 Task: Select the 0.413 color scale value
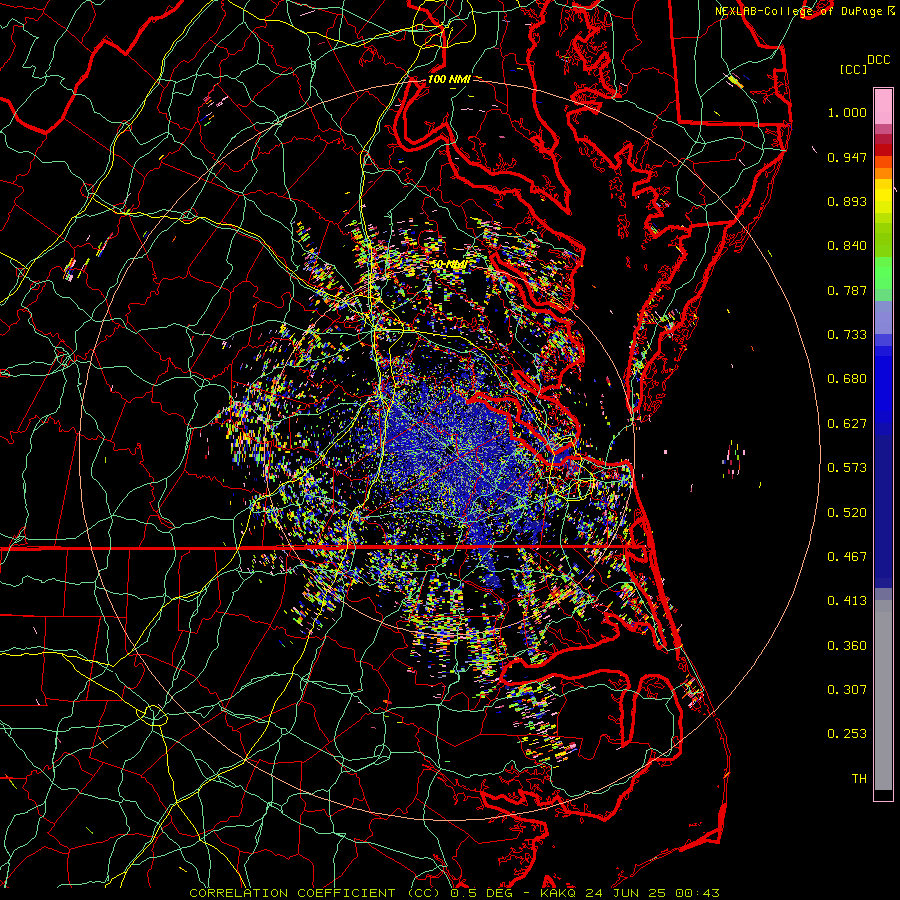click(x=847, y=601)
